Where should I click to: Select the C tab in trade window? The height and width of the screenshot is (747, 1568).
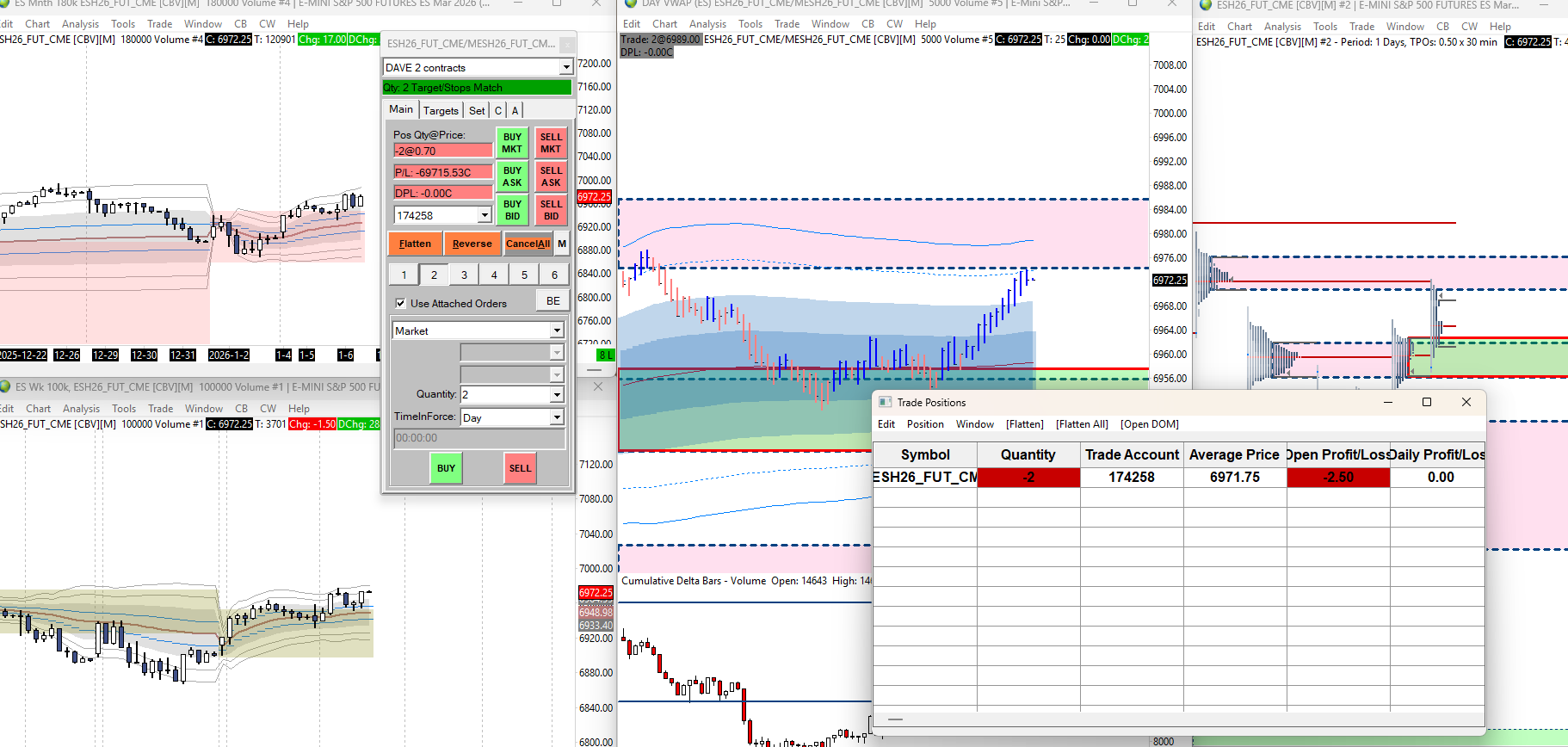[498, 110]
